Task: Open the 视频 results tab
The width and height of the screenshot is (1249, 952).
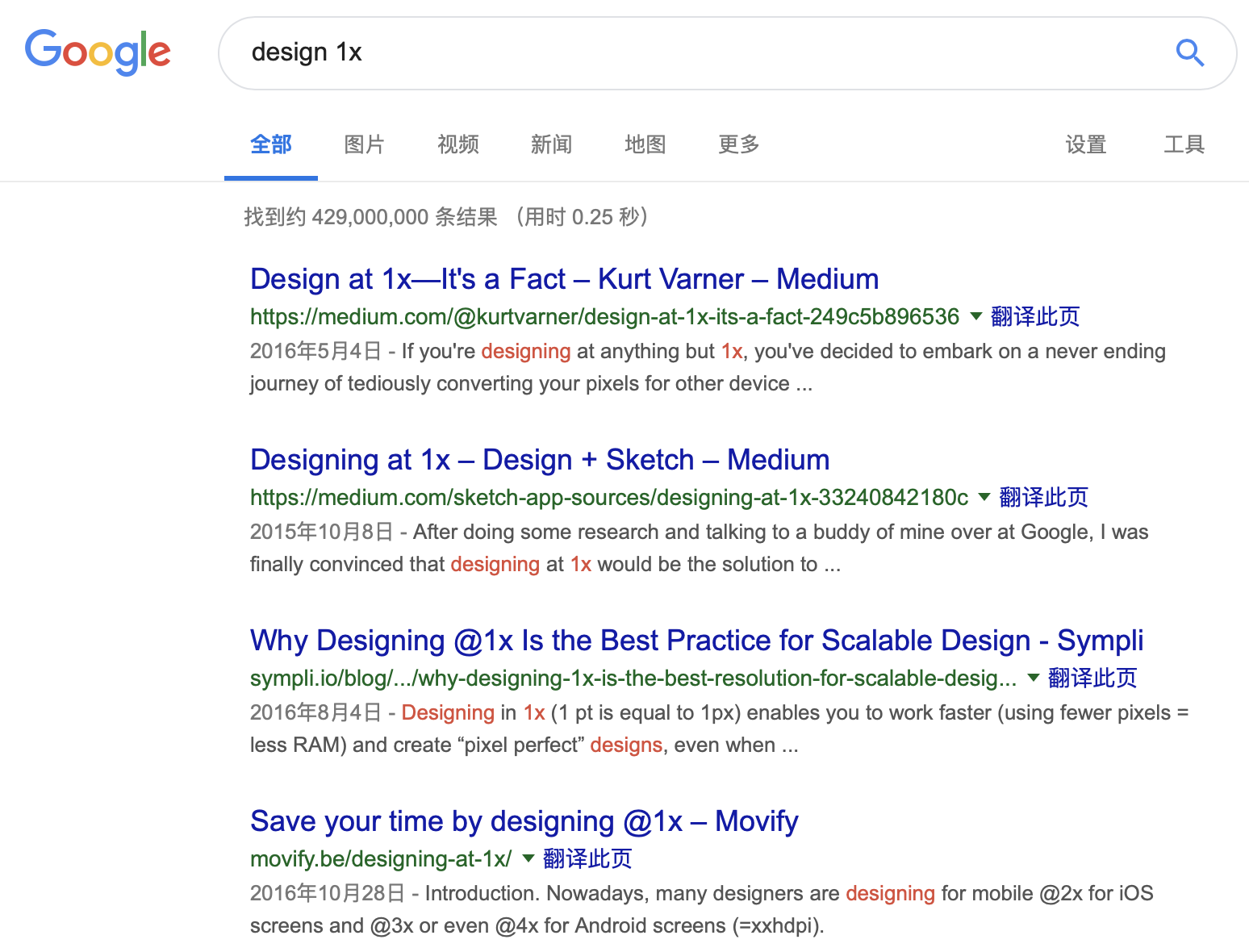Action: [458, 144]
